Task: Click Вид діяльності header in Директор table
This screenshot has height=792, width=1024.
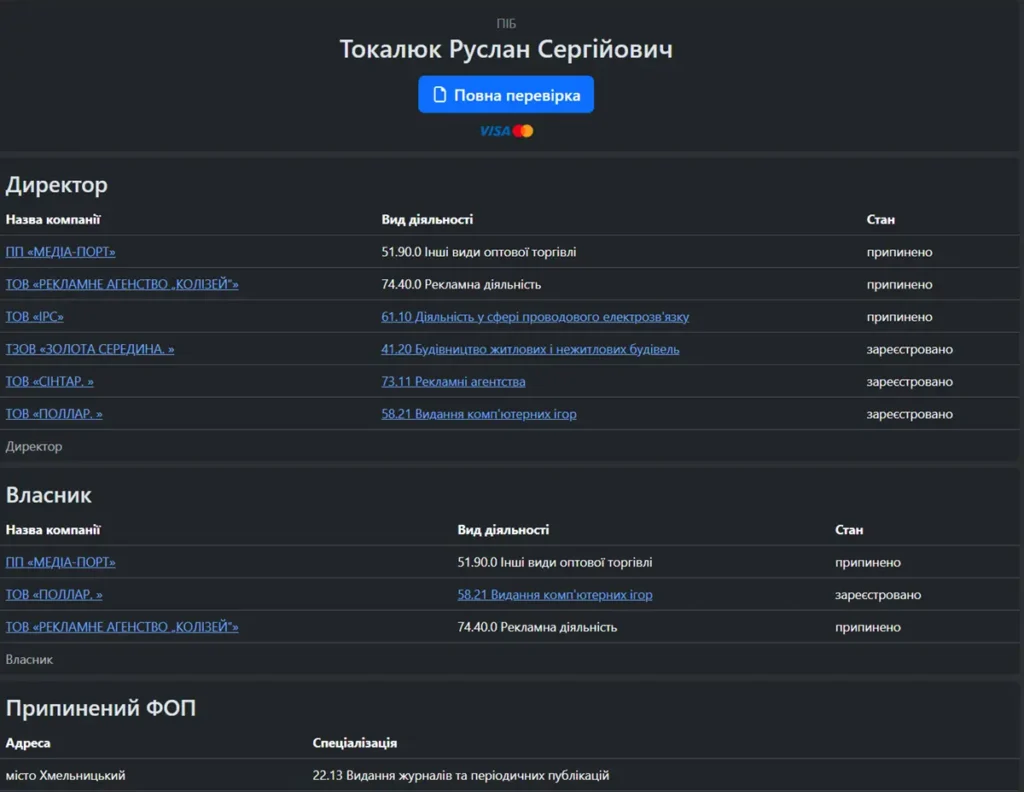Action: coord(427,219)
